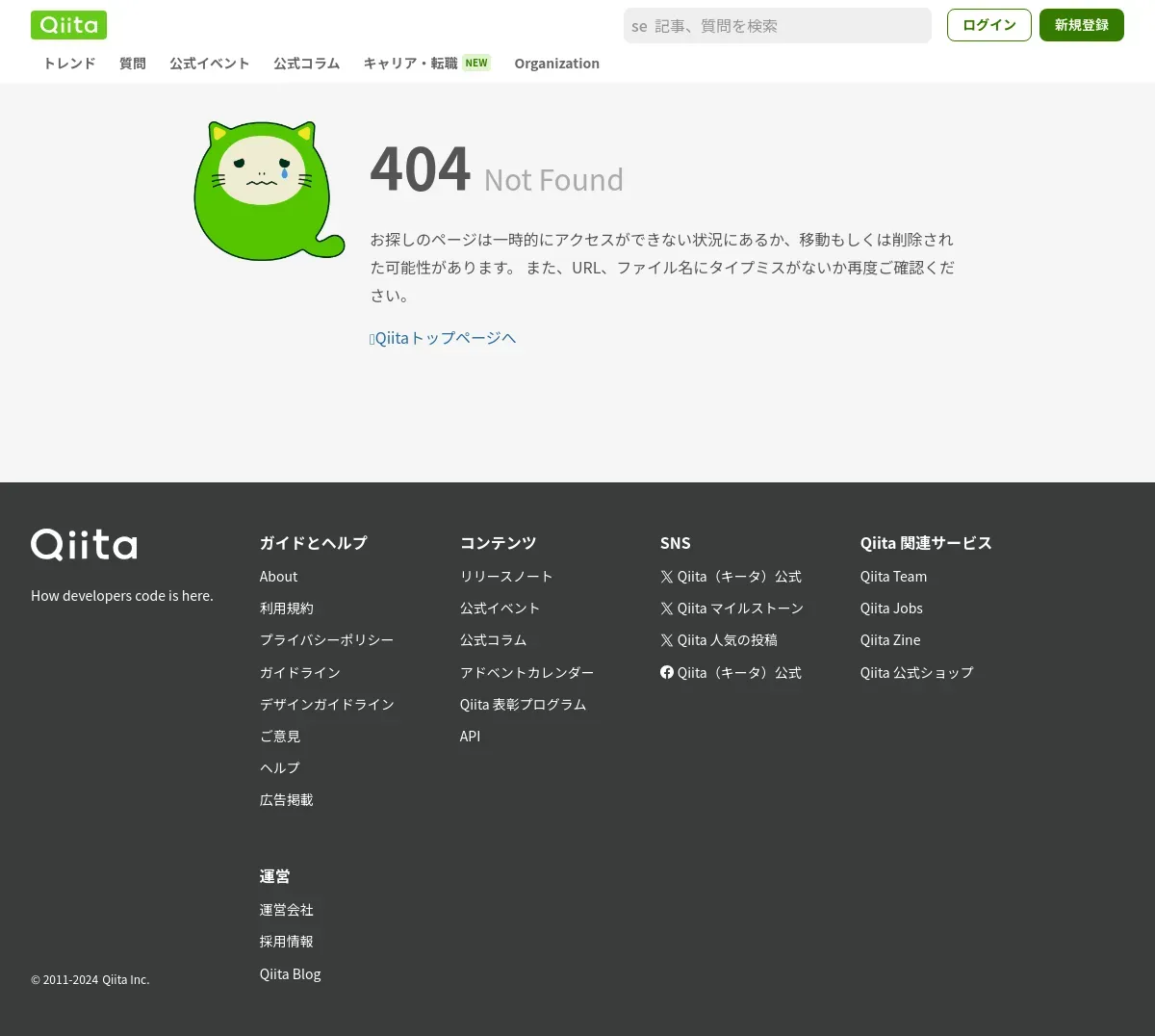Screen dimensions: 1155x1036
Task: Open the 利用規約 footer link
Action: 287,609
